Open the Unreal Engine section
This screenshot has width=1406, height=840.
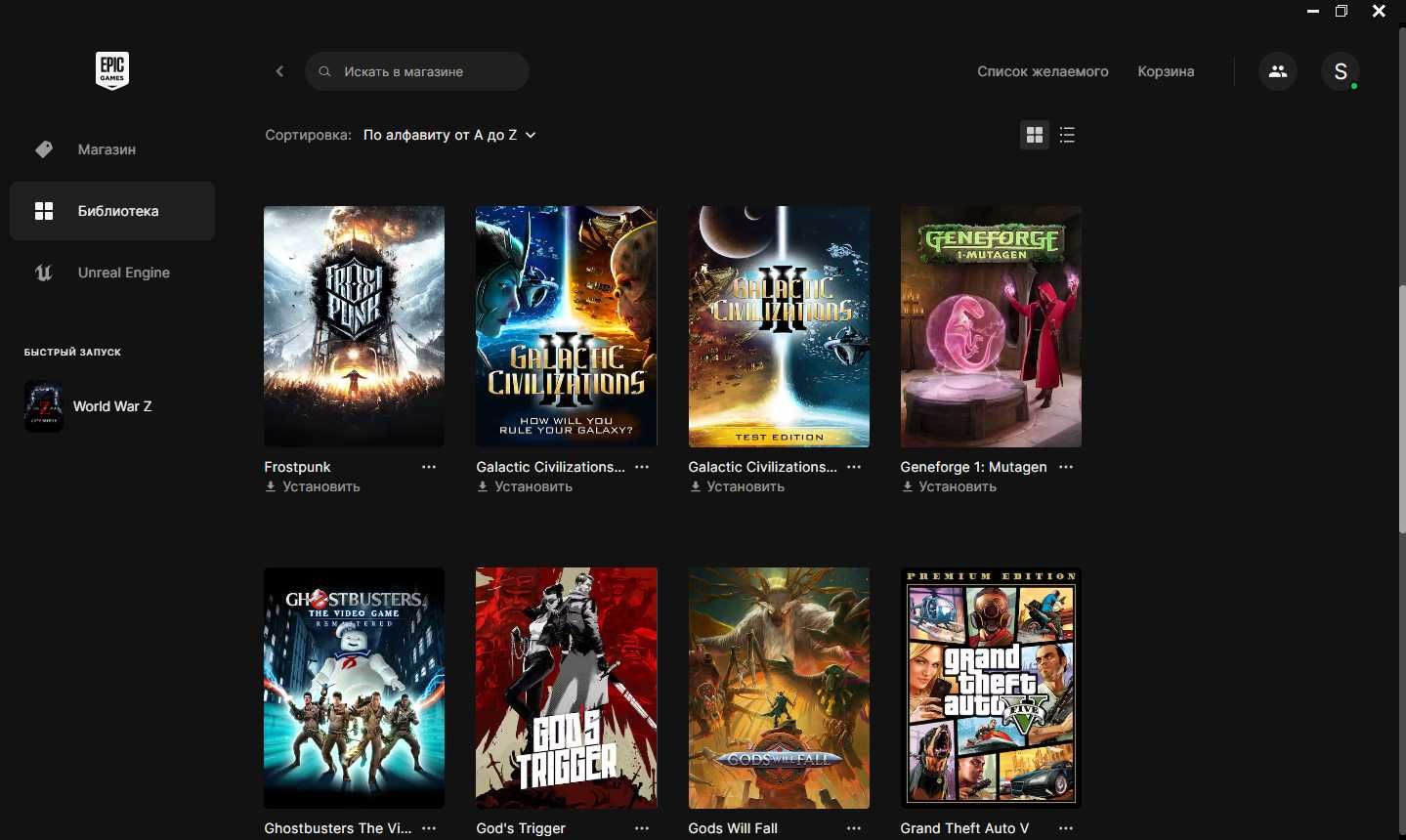point(112,273)
